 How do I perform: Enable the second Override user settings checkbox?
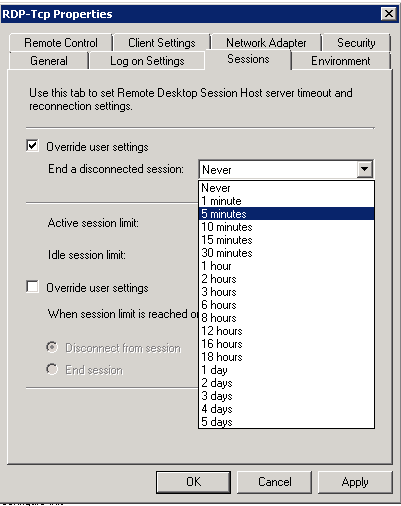[32, 287]
